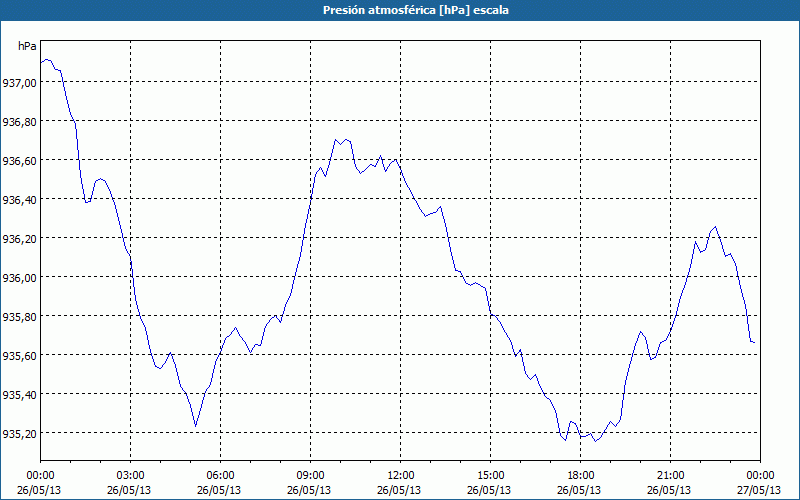
Task: Click the 21:00 time axis label
Action: (x=670, y=476)
